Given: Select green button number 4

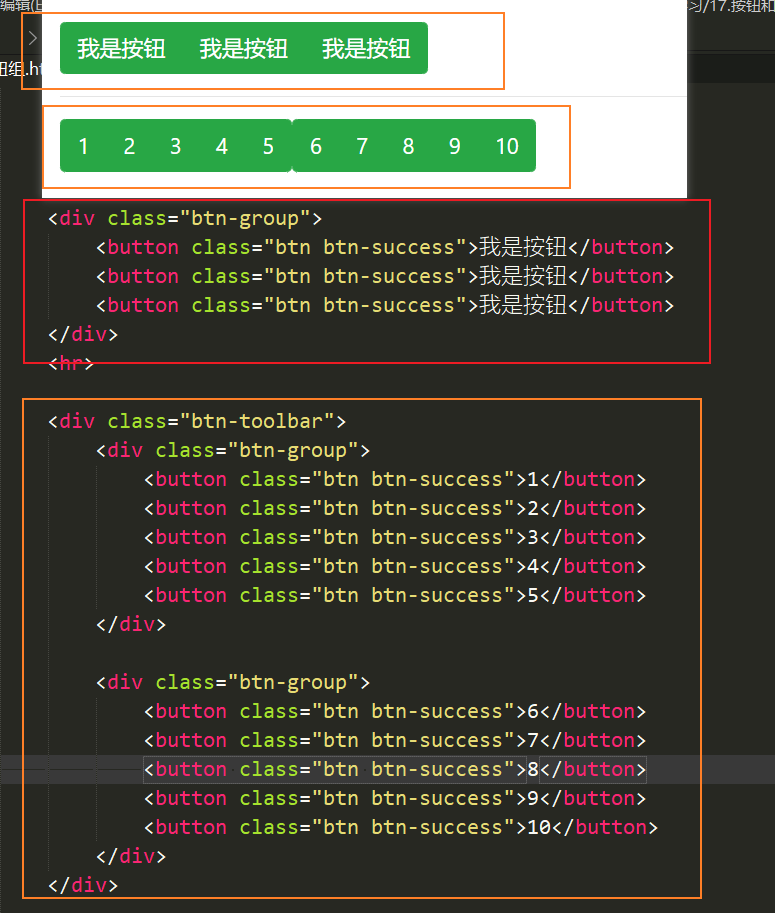Looking at the screenshot, I should 221,146.
